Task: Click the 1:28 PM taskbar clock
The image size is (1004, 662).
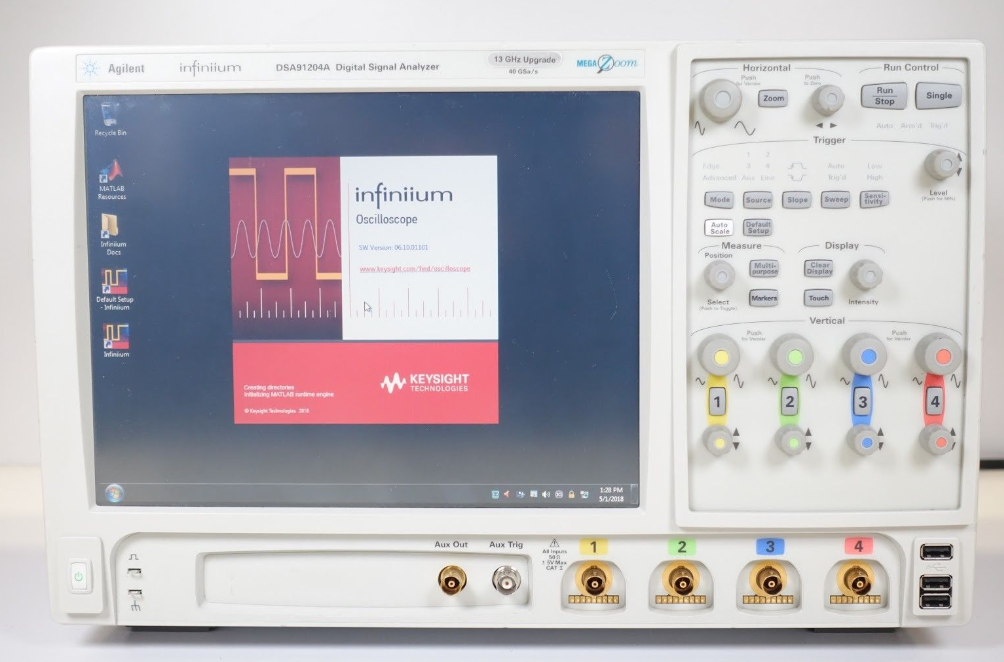Action: [x=610, y=489]
